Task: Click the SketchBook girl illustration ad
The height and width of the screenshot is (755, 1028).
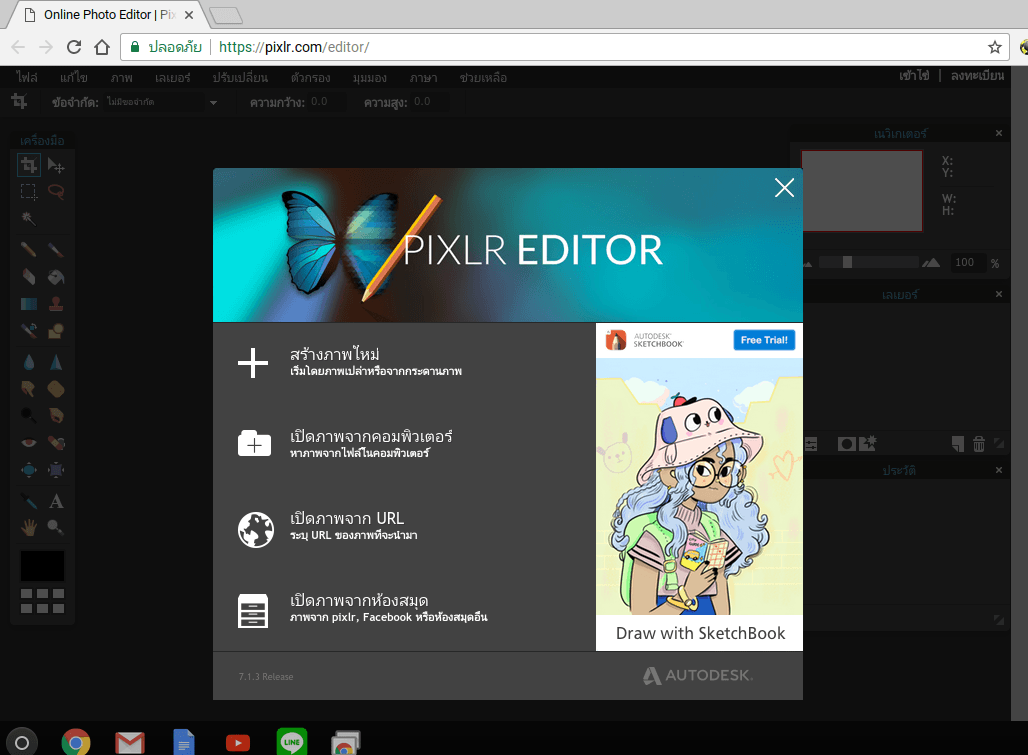Action: click(699, 486)
